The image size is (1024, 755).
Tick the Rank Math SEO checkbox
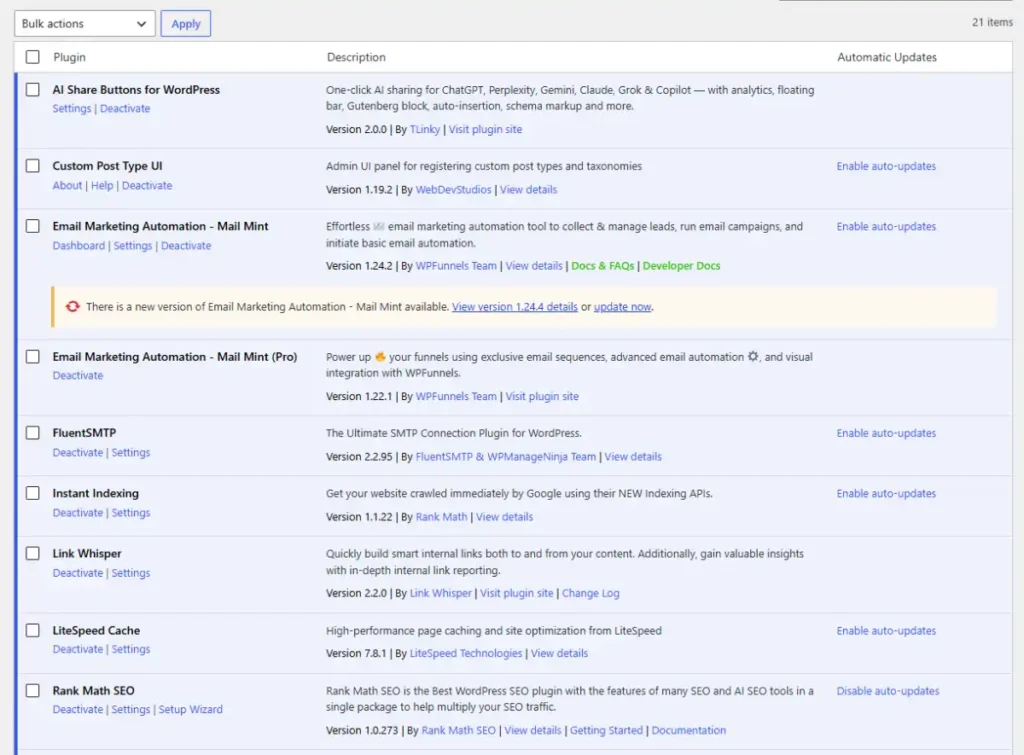point(33,690)
